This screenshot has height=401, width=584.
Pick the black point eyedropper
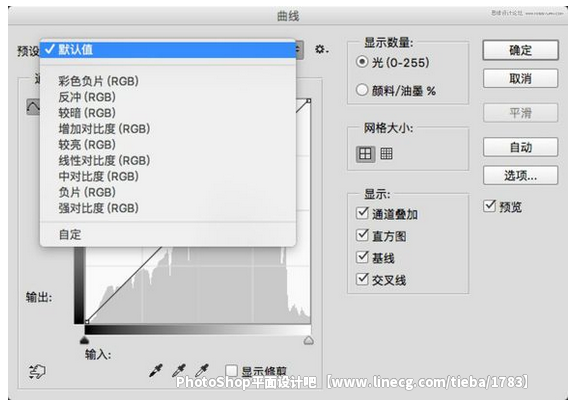click(x=156, y=370)
